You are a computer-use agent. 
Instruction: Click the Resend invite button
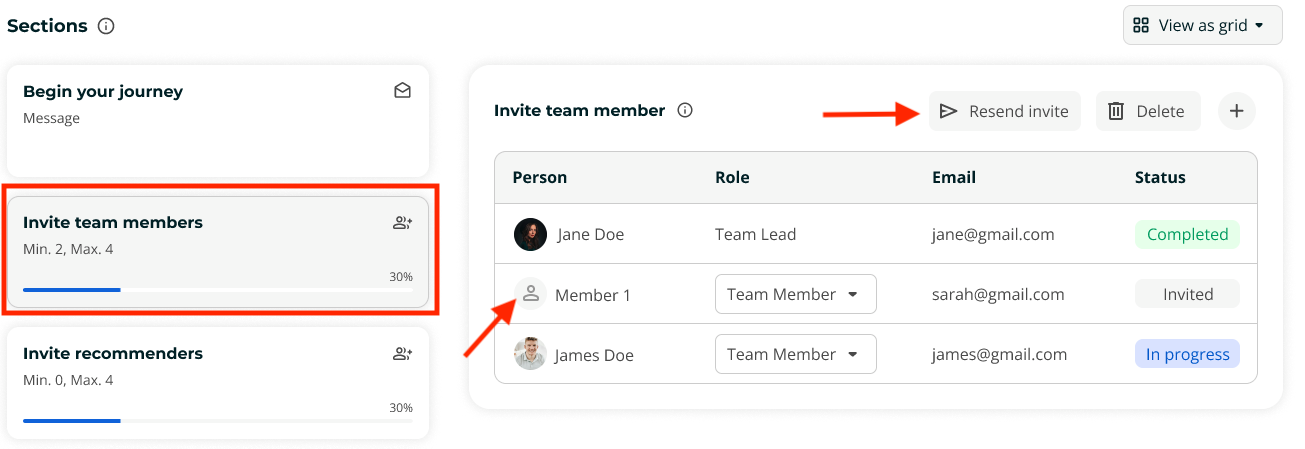click(x=1005, y=111)
